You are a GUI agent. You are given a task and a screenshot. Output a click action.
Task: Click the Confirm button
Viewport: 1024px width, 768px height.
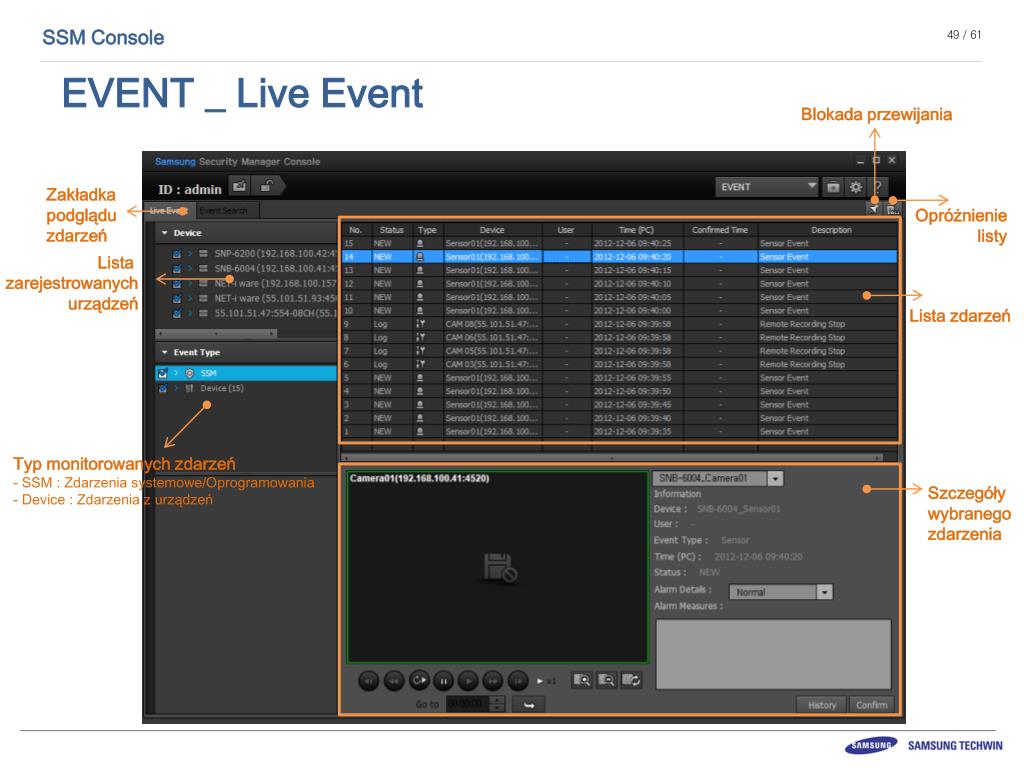871,705
